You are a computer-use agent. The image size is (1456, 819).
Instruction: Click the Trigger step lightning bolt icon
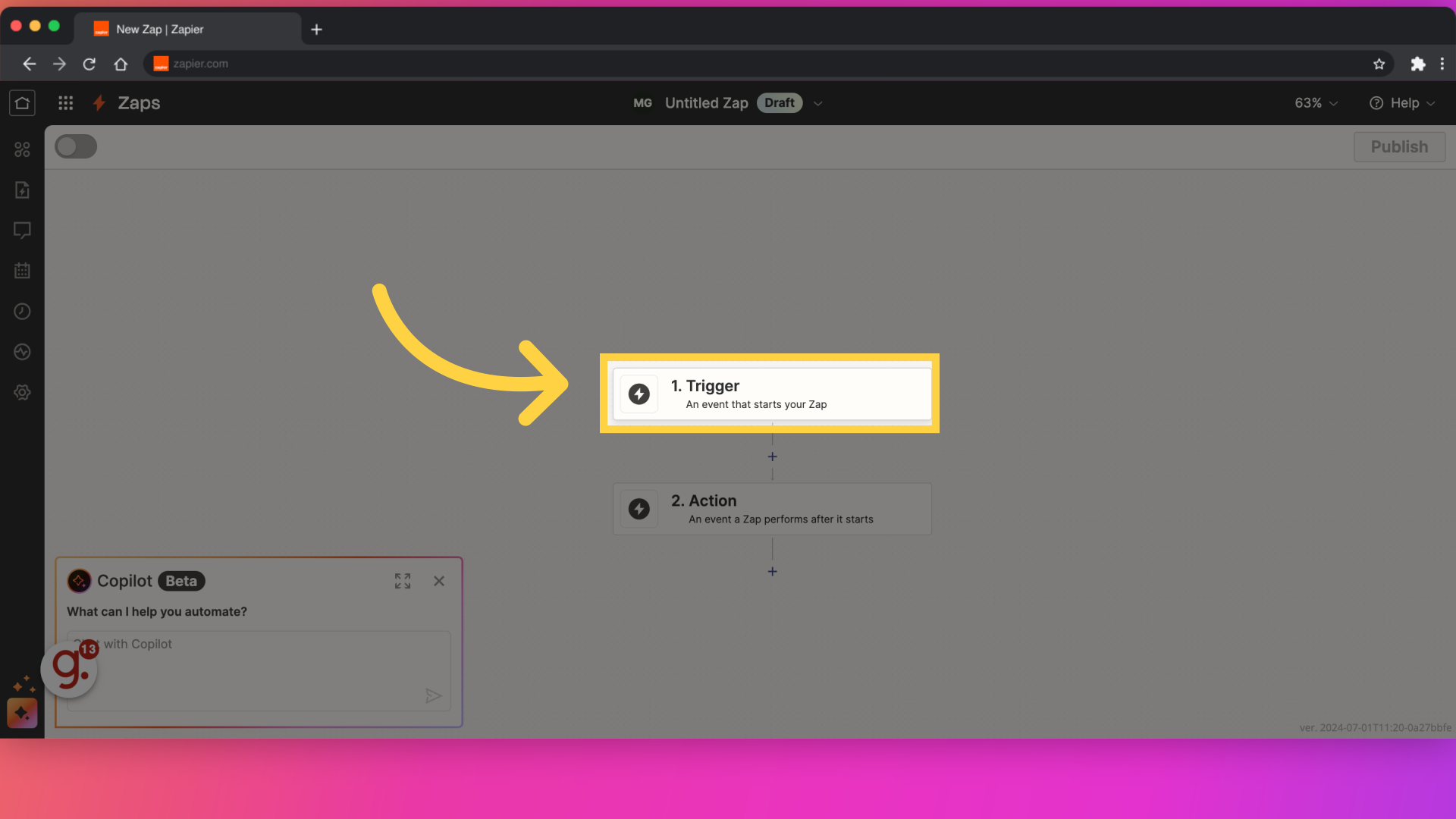pos(639,393)
